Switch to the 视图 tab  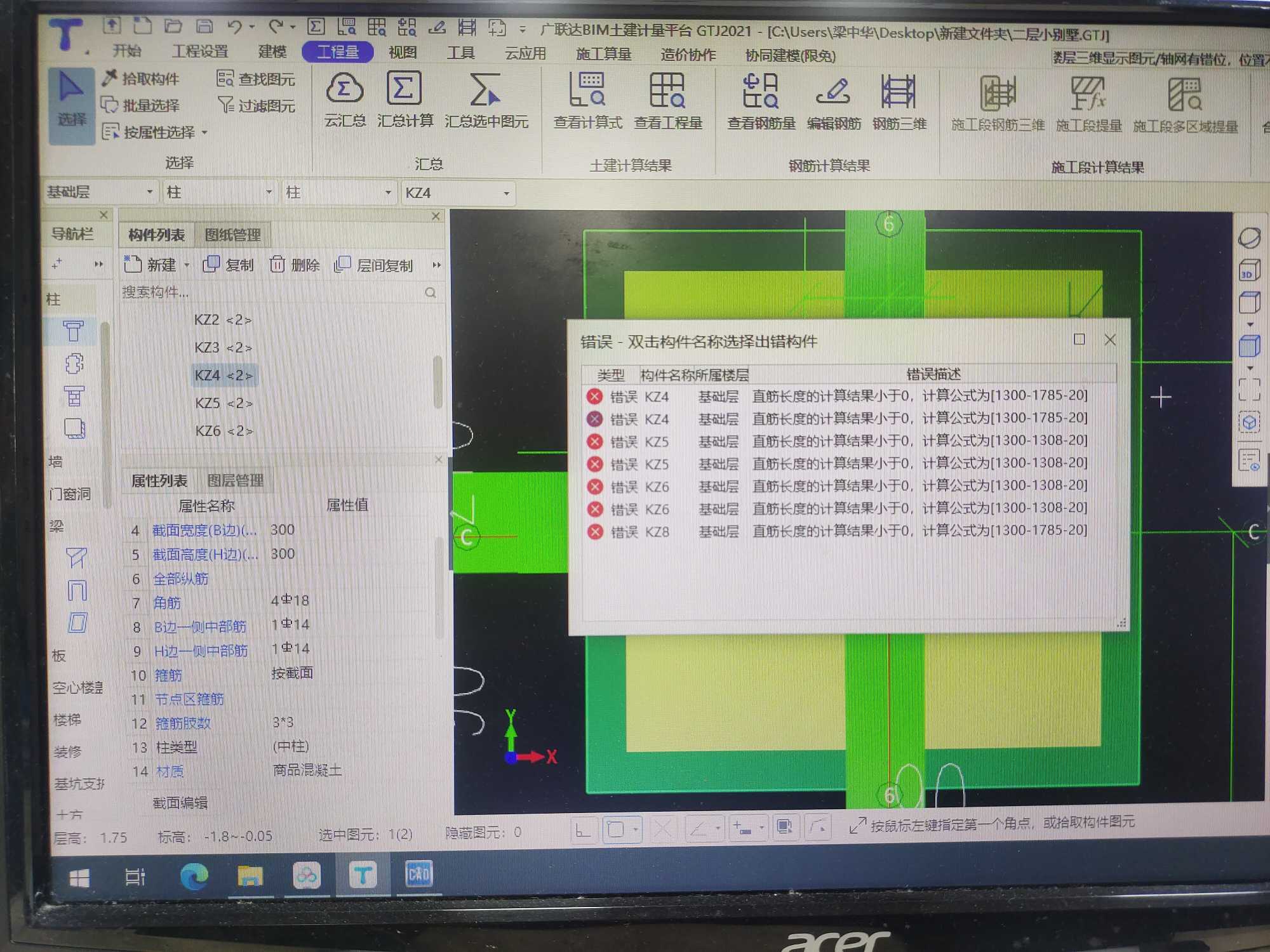coord(403,52)
